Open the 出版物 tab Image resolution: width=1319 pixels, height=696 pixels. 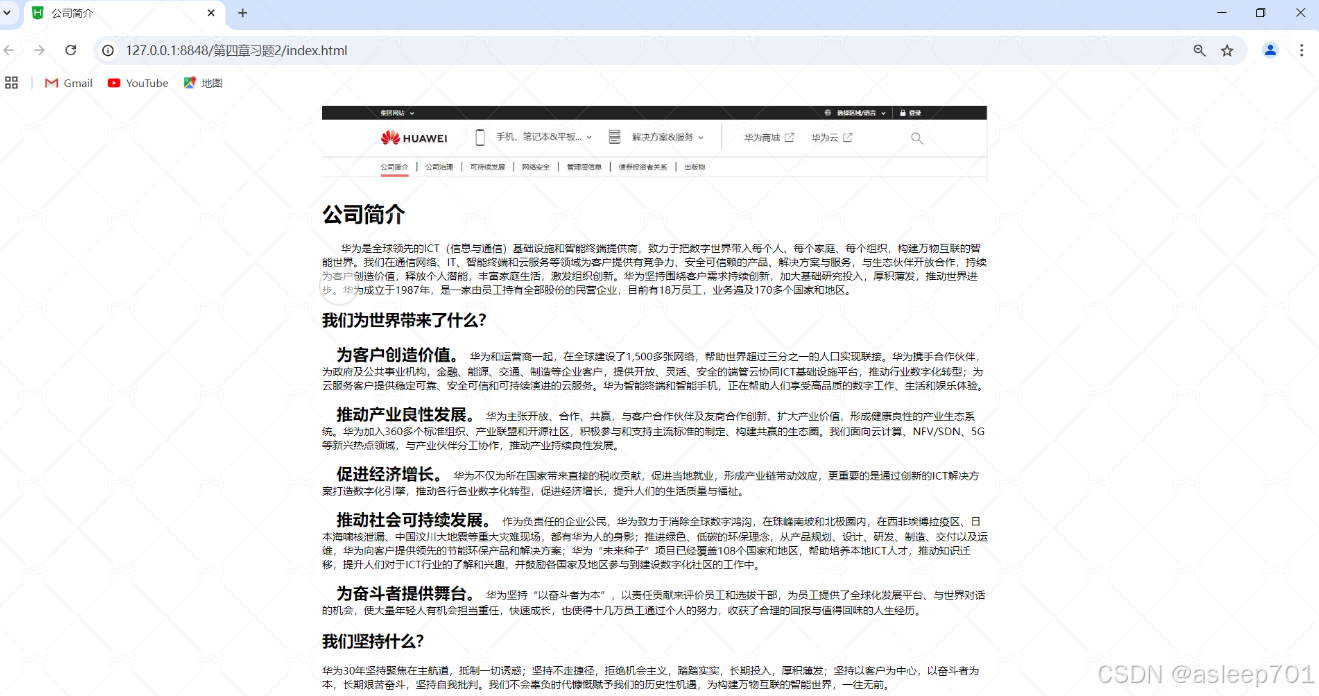point(695,167)
